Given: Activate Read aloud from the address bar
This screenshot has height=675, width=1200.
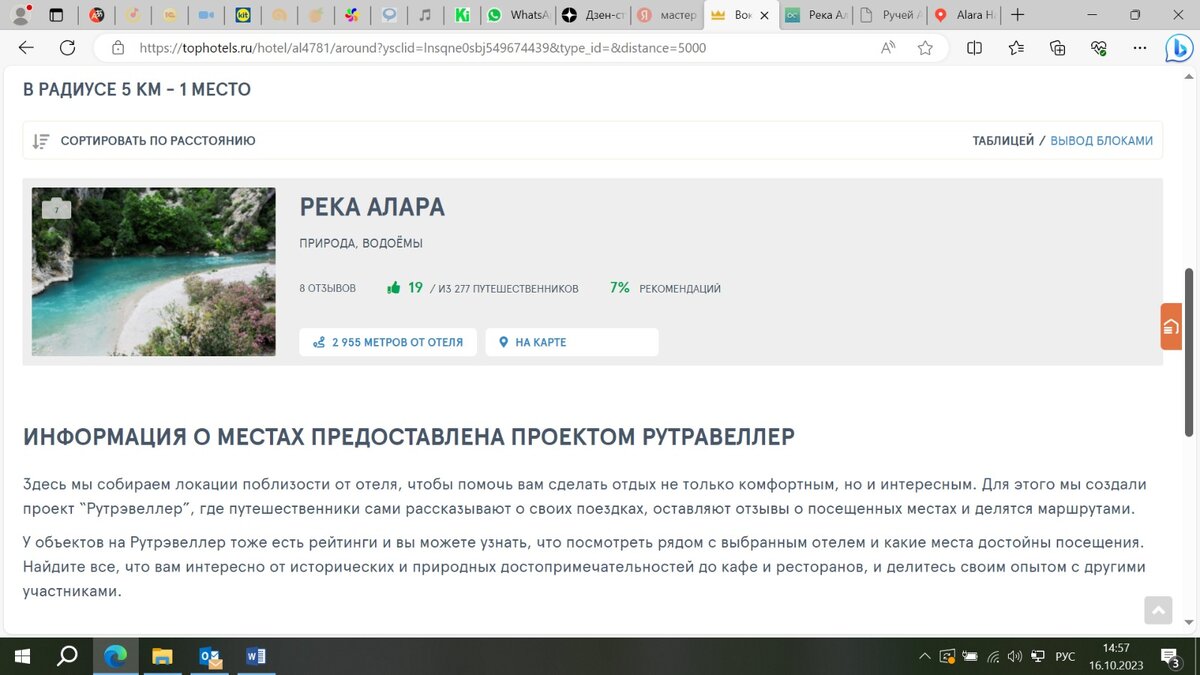Looking at the screenshot, I should click(887, 47).
